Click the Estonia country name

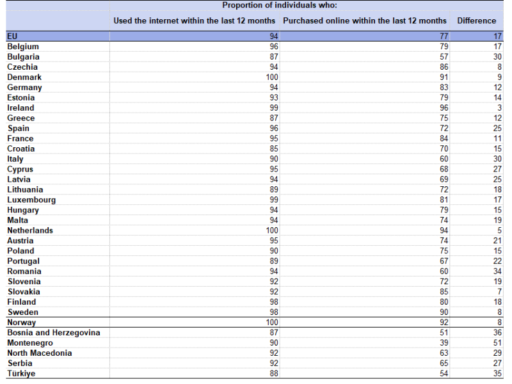[x=21, y=97]
